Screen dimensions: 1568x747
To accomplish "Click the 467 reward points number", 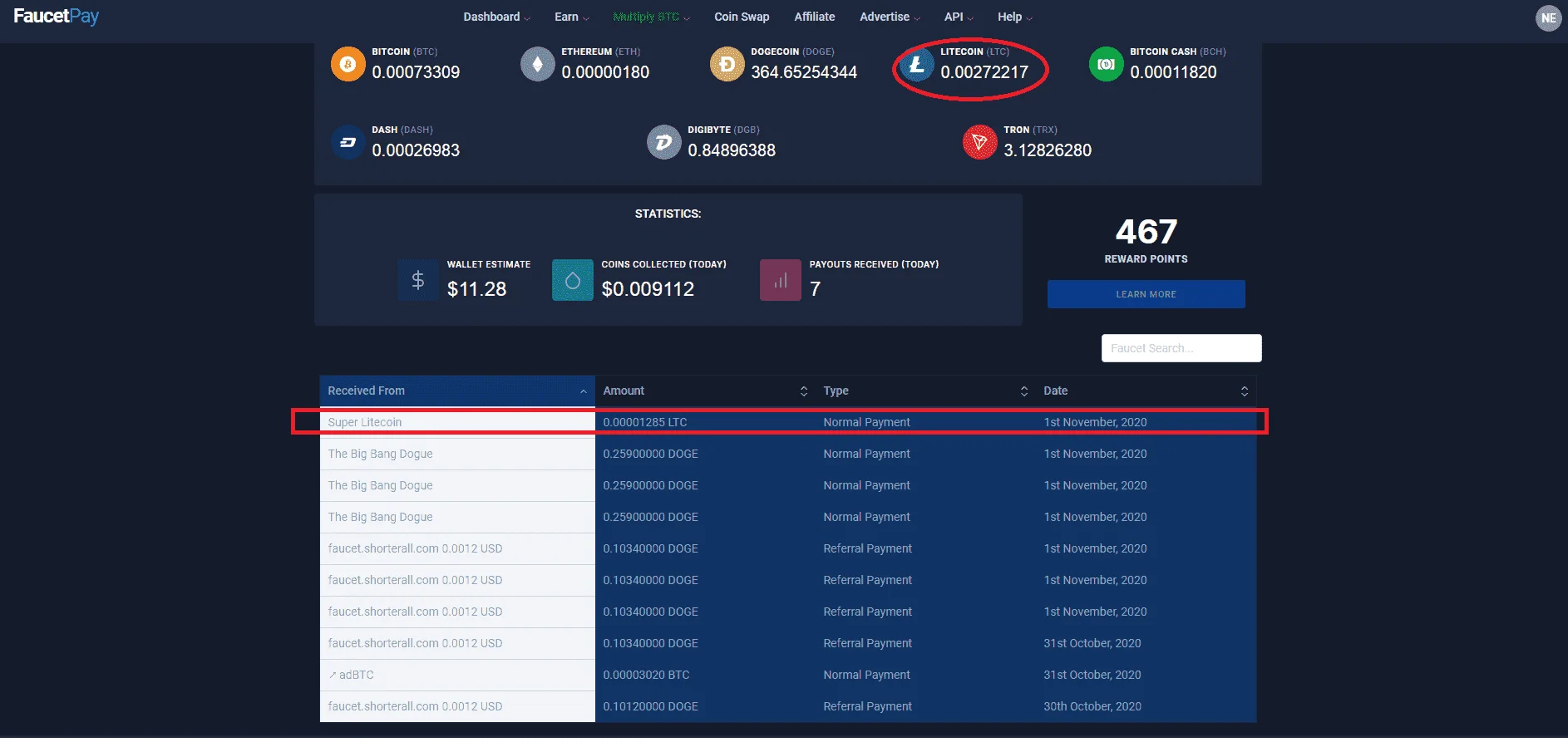I will point(1146,232).
